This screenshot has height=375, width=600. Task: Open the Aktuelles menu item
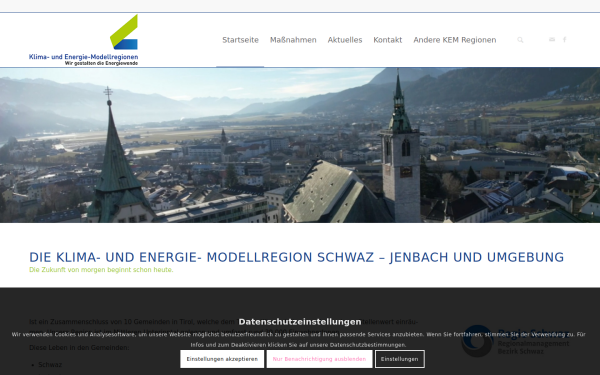(x=345, y=40)
